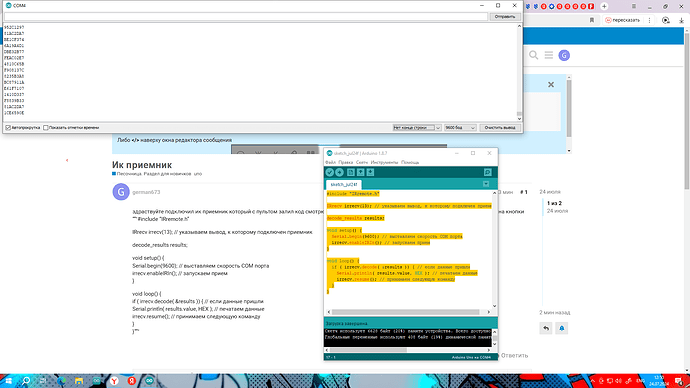Image resolution: width=690 pixels, height=388 pixels.
Task: Expand the sketch tab dropdown arrow
Action: [x=486, y=184]
